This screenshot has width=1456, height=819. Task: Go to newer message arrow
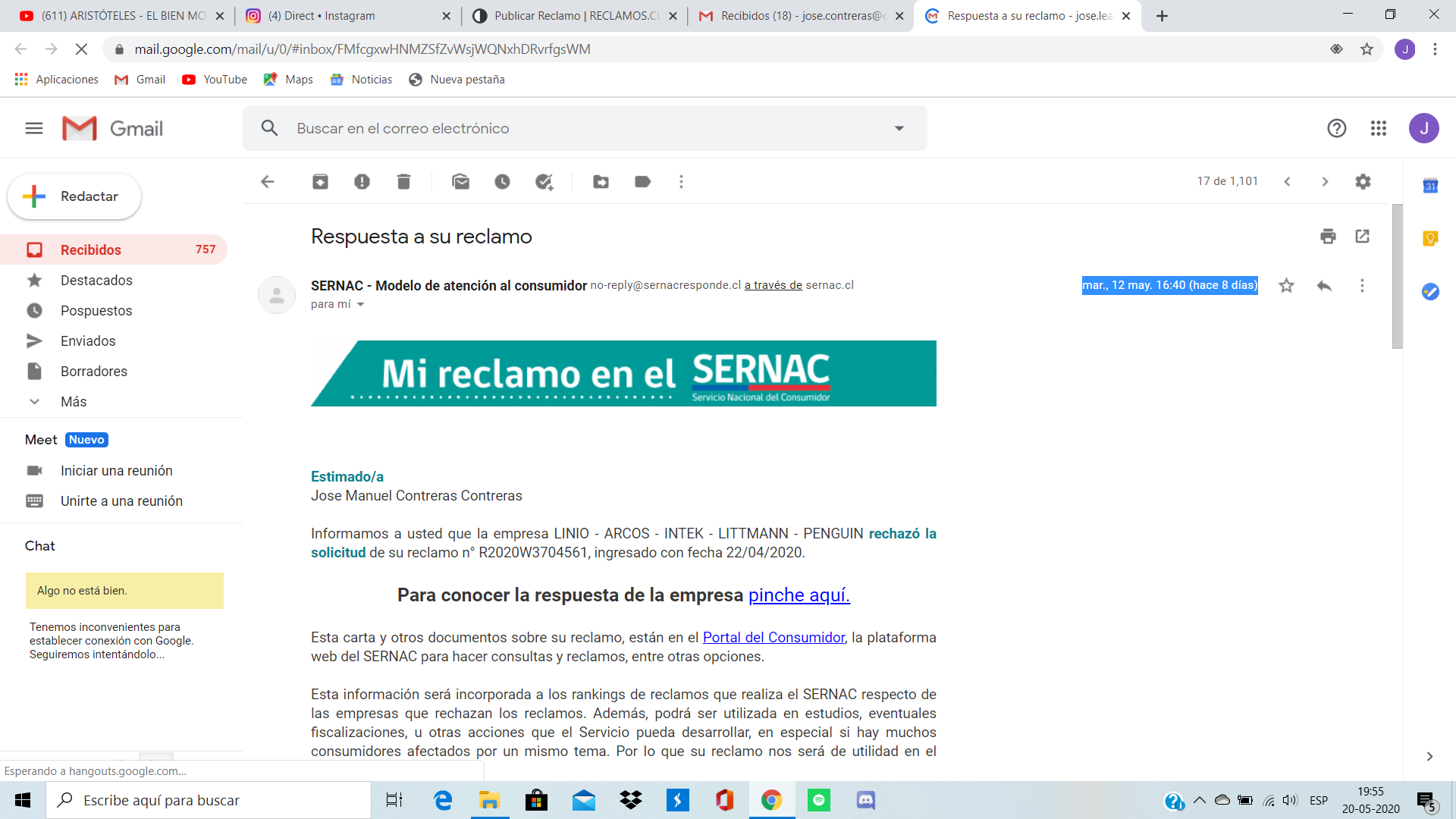pos(1287,181)
